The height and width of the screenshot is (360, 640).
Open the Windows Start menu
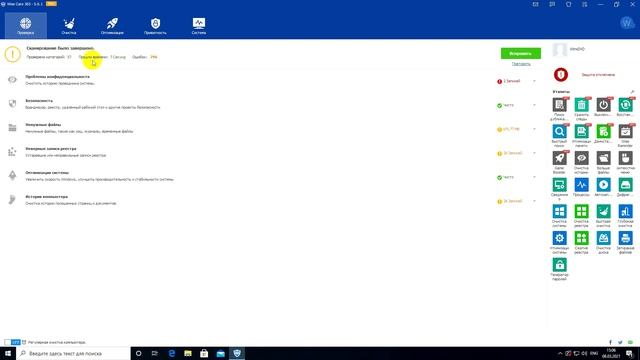(8, 353)
